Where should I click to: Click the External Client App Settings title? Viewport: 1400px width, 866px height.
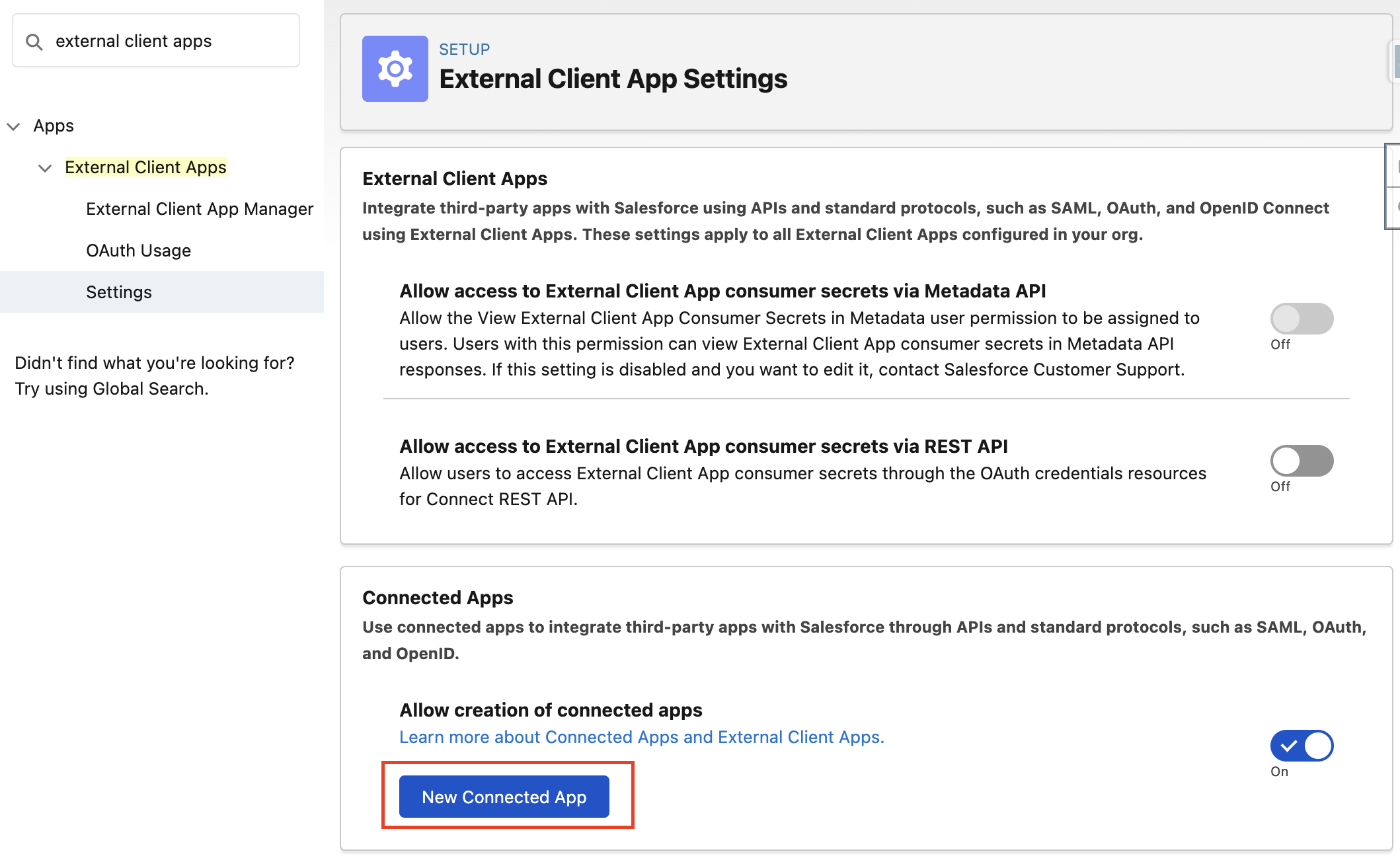pyautogui.click(x=613, y=79)
